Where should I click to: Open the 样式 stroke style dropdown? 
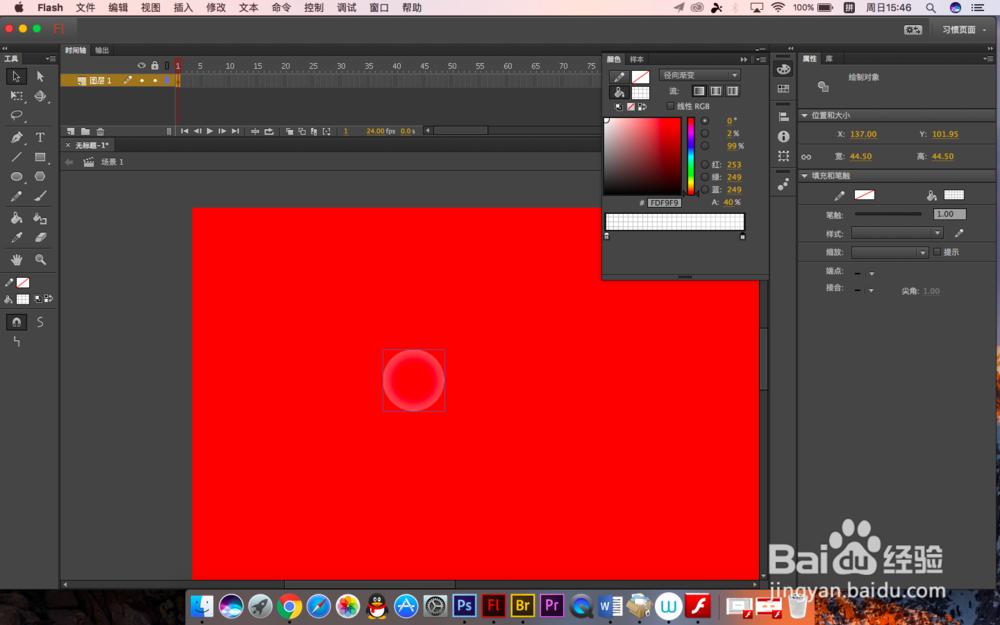pyautogui.click(x=897, y=233)
